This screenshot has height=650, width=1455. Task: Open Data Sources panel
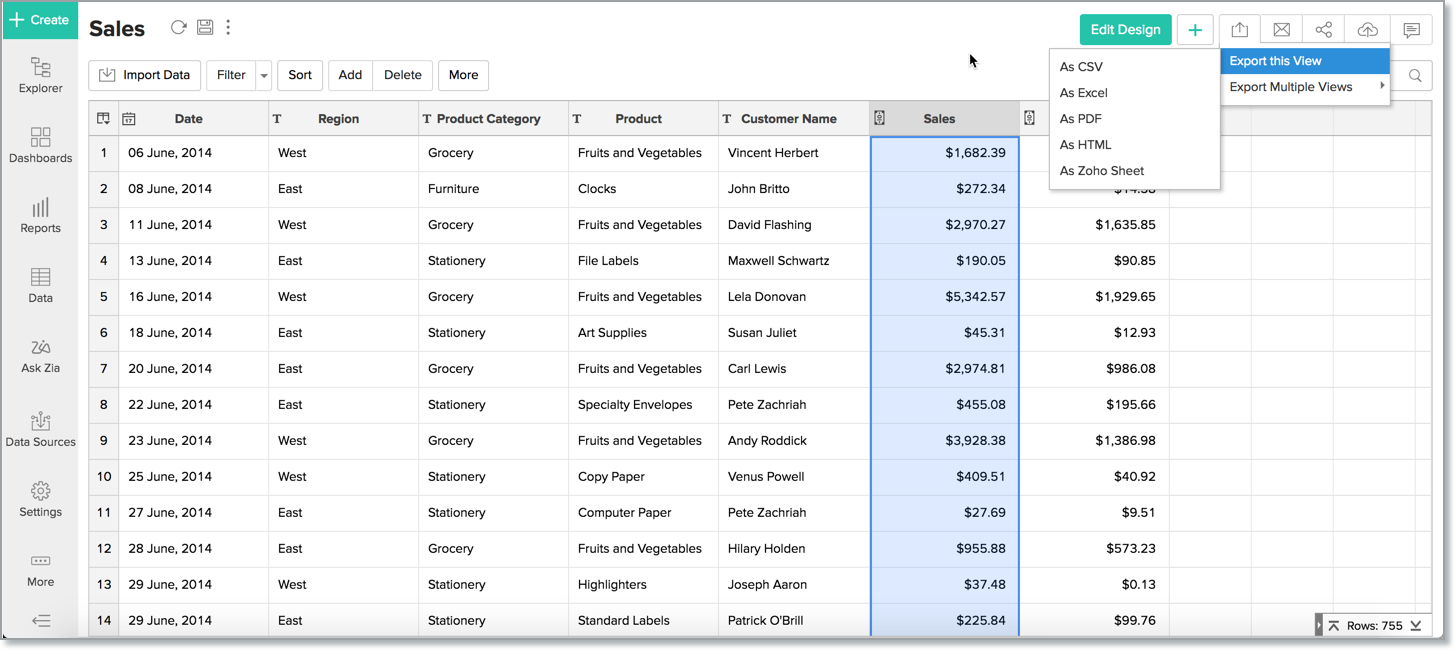pos(40,428)
